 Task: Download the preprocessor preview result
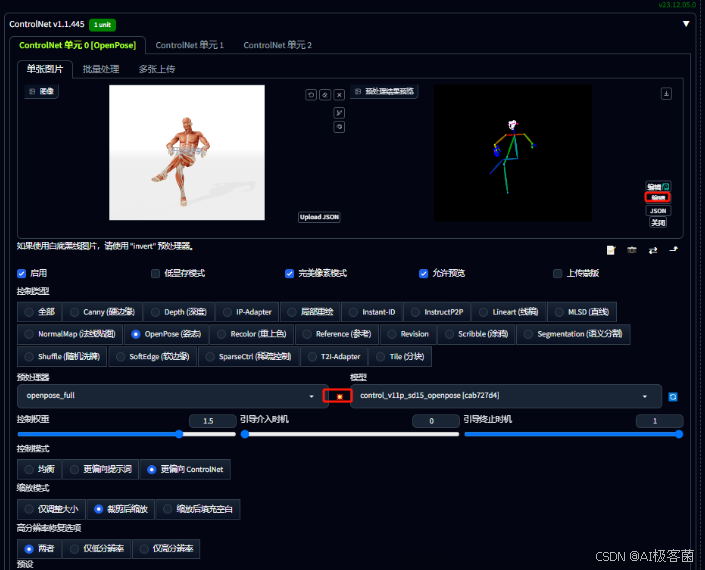point(666,94)
